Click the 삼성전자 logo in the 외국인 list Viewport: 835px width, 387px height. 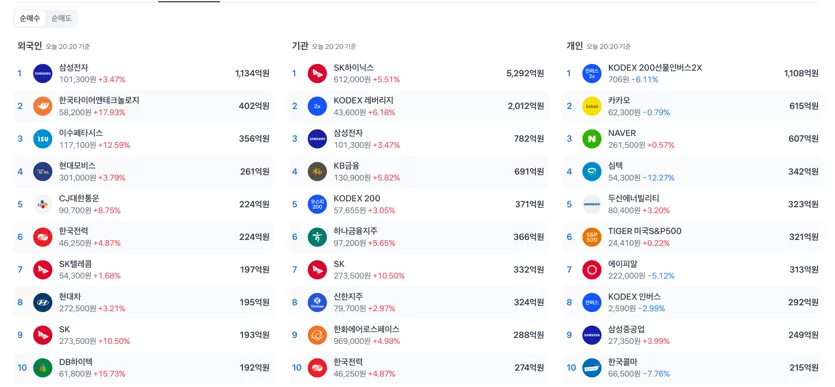43,73
